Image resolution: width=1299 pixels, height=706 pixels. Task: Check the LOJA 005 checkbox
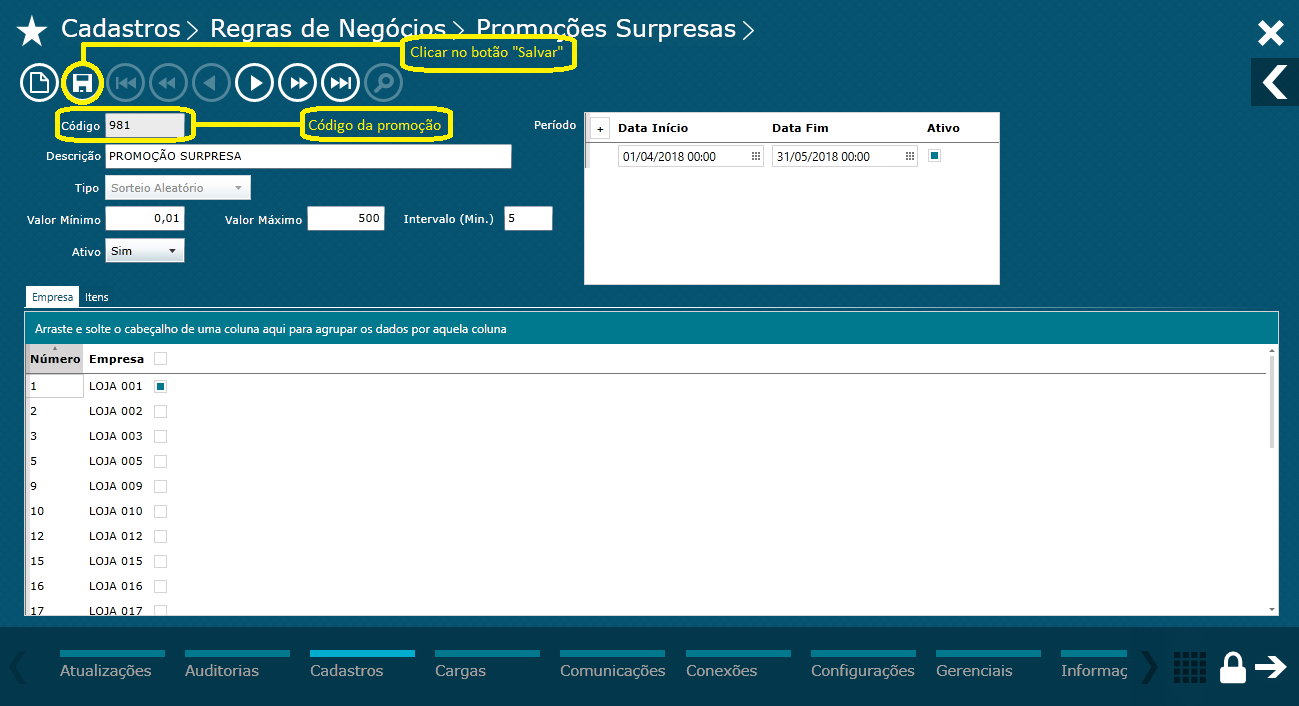160,461
